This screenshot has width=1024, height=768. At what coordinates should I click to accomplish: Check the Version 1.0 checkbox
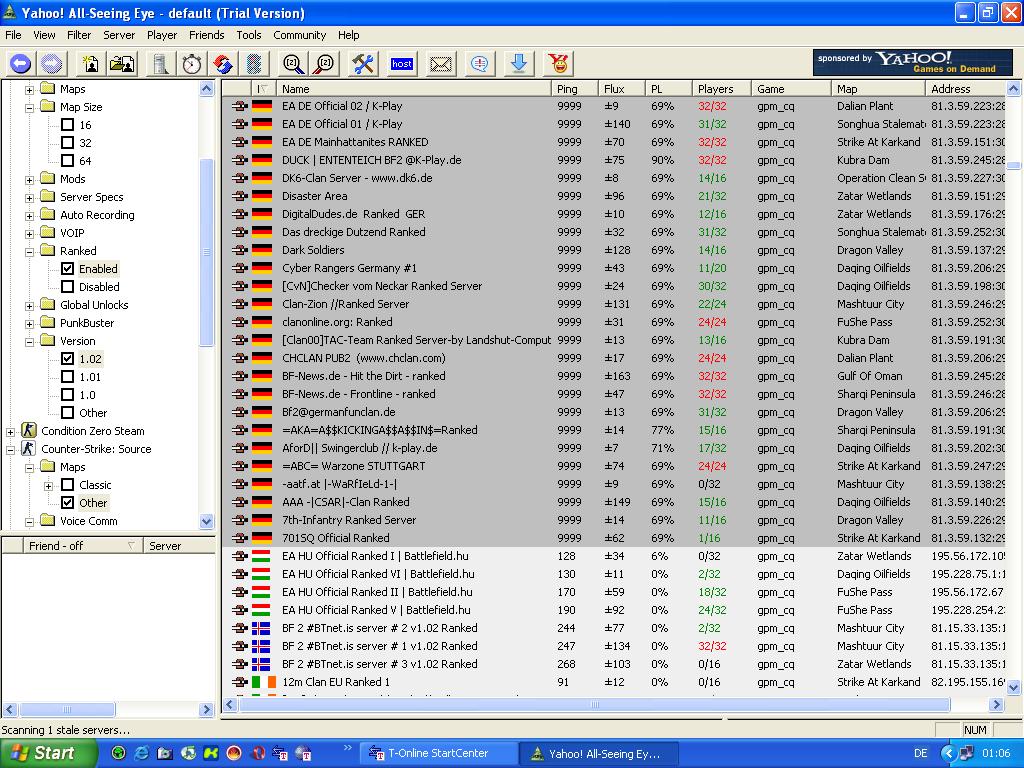click(67, 394)
